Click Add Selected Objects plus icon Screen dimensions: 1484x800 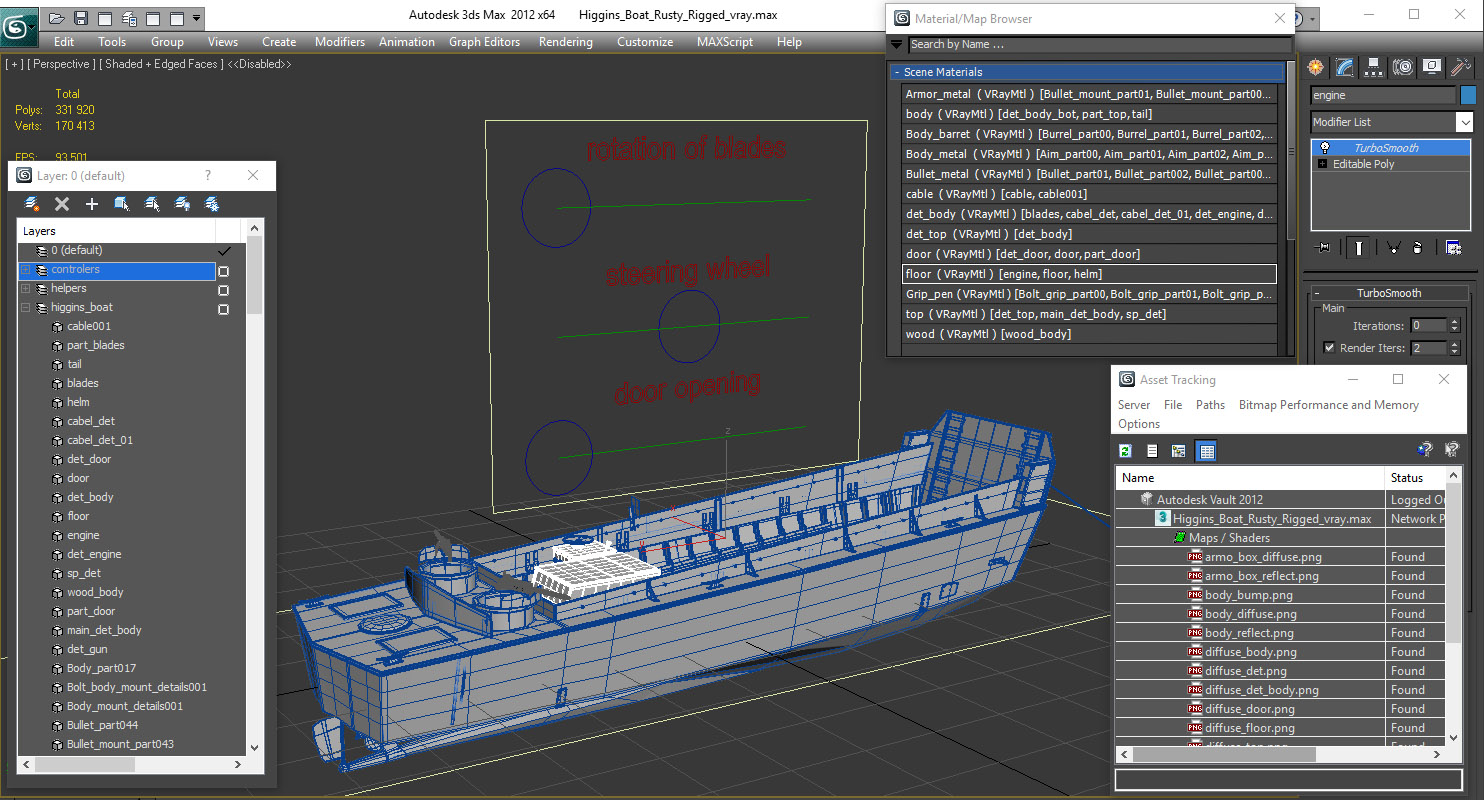pyautogui.click(x=92, y=204)
